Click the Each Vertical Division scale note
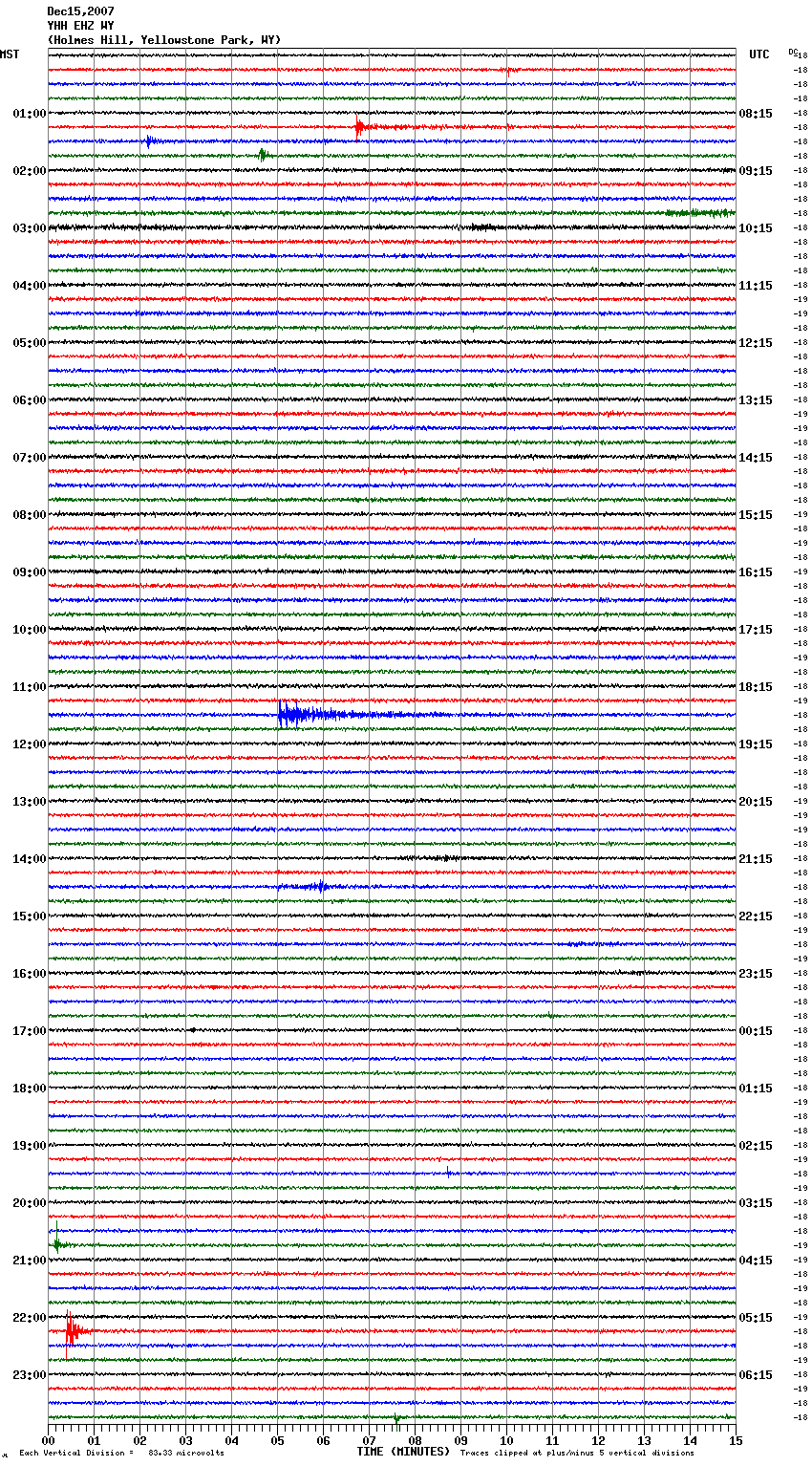 click(x=121, y=1454)
